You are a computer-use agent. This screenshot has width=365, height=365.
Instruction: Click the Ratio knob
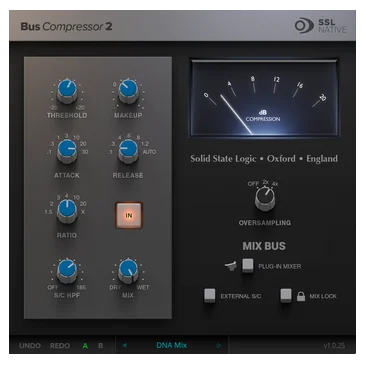point(67,211)
